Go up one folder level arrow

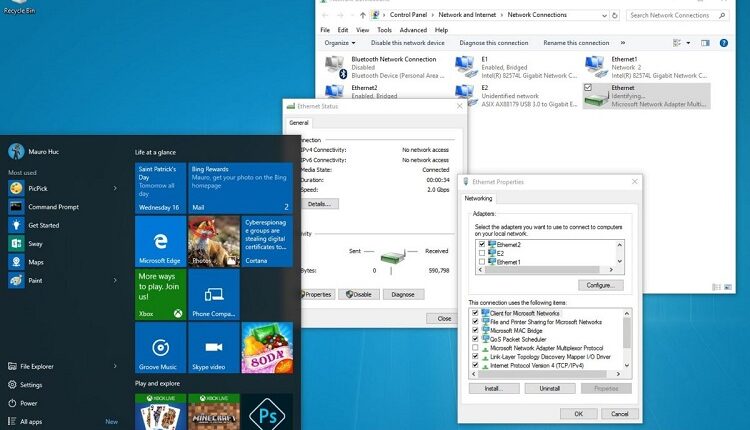[363, 15]
